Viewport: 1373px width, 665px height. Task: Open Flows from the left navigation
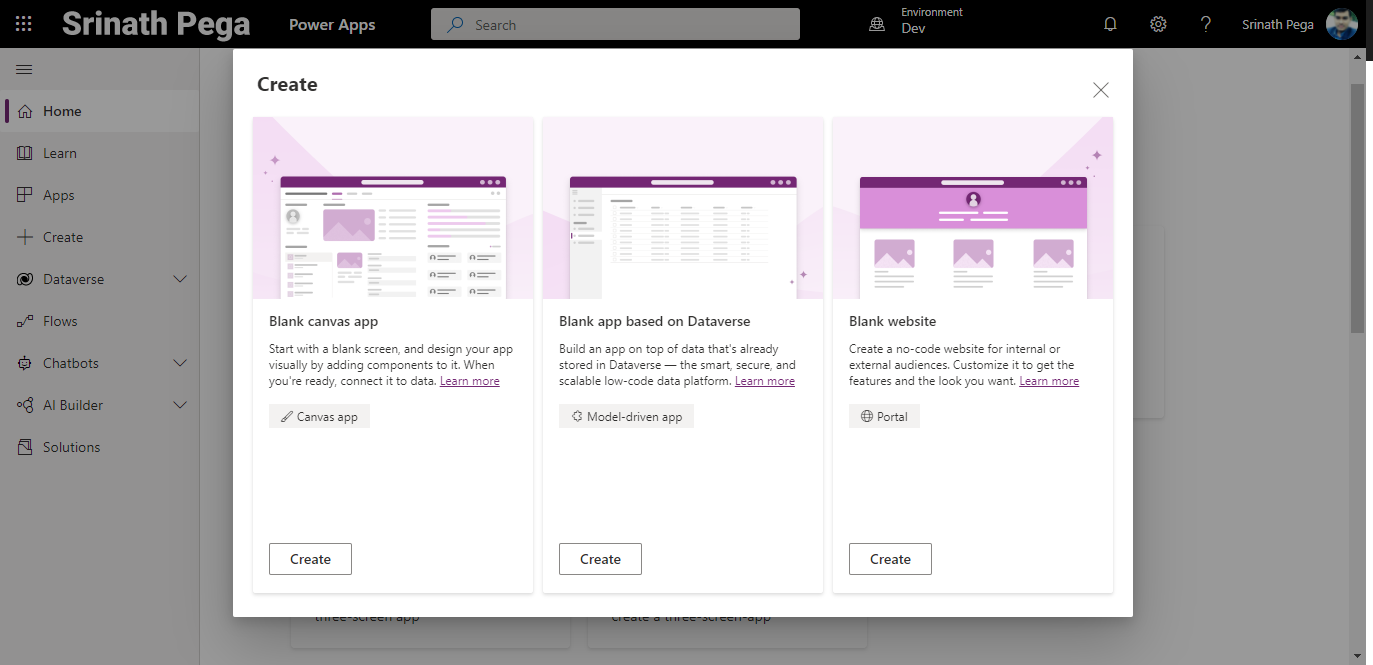point(60,321)
